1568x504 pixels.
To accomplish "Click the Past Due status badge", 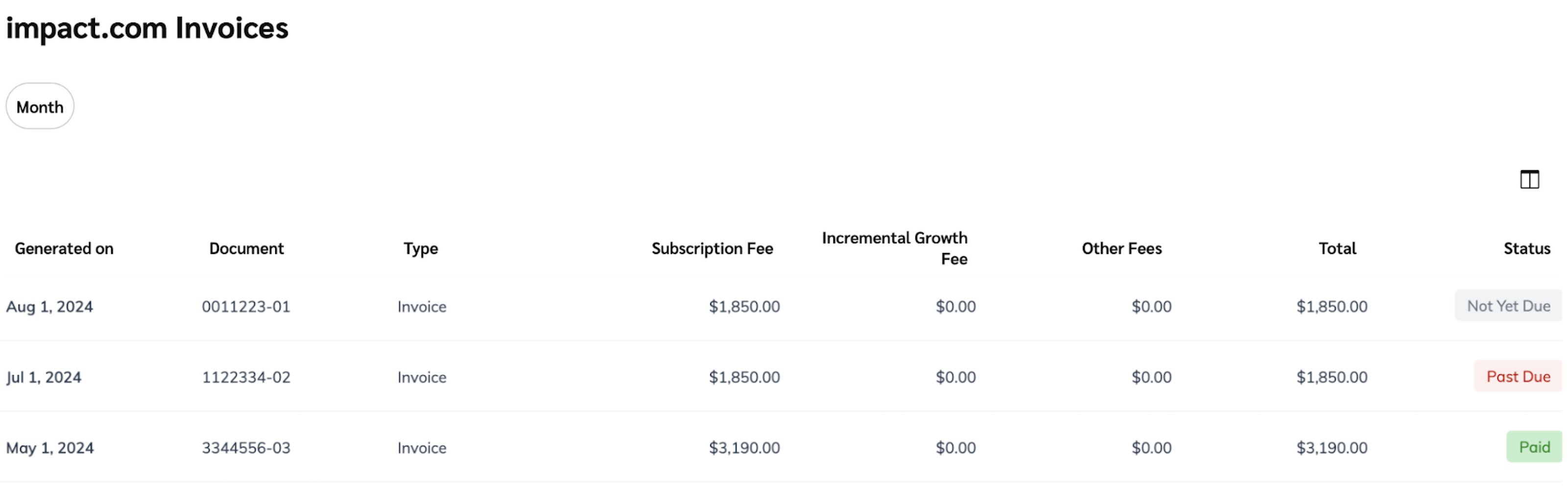I will pyautogui.click(x=1518, y=376).
